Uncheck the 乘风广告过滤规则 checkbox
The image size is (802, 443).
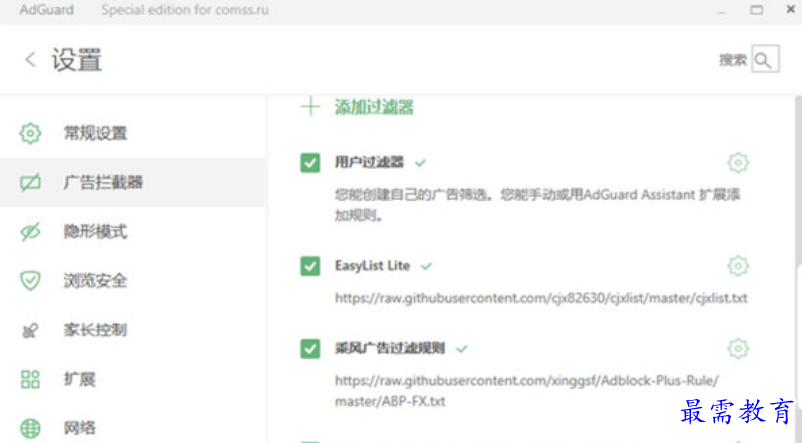click(310, 349)
